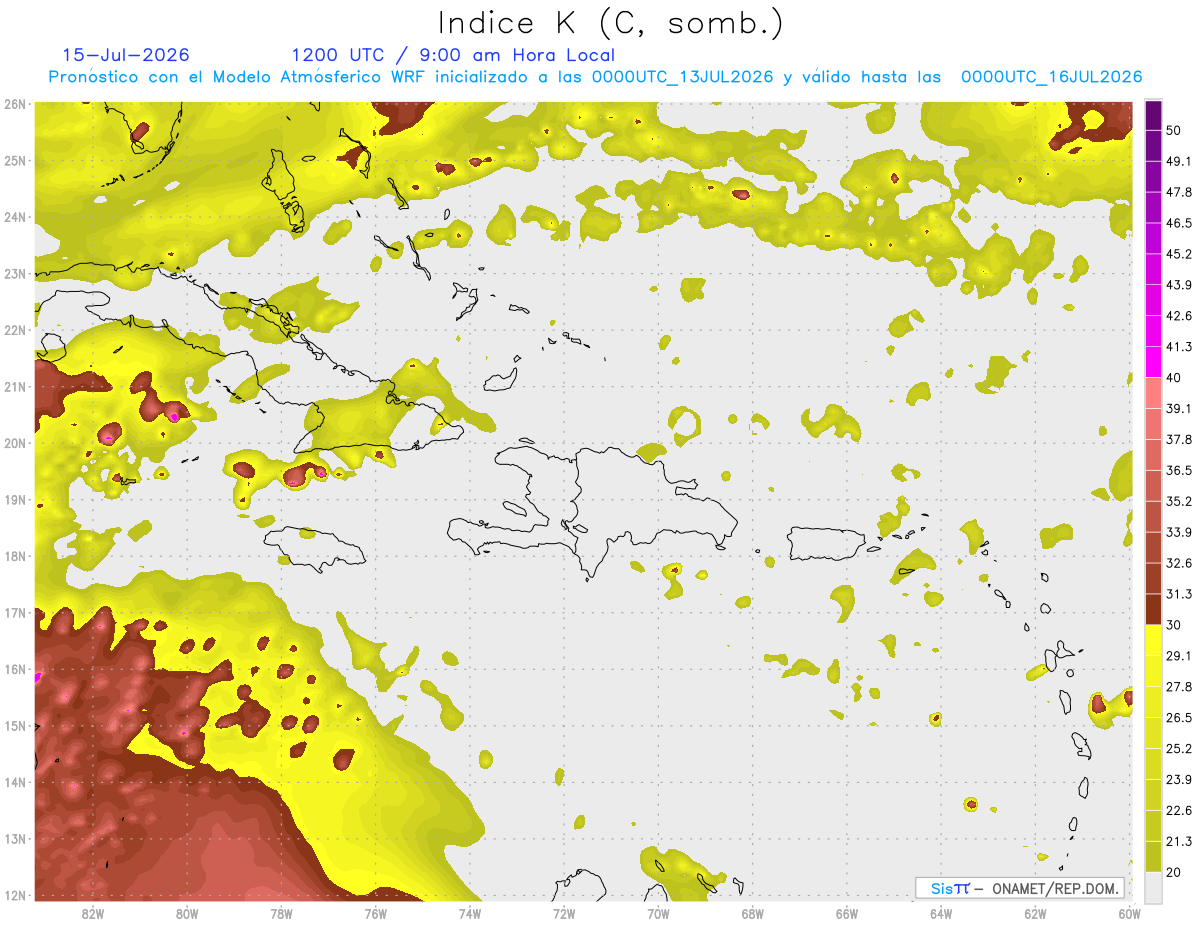Image resolution: width=1200 pixels, height=927 pixels.
Task: Click the 76W longitude label
Action: tap(375, 913)
